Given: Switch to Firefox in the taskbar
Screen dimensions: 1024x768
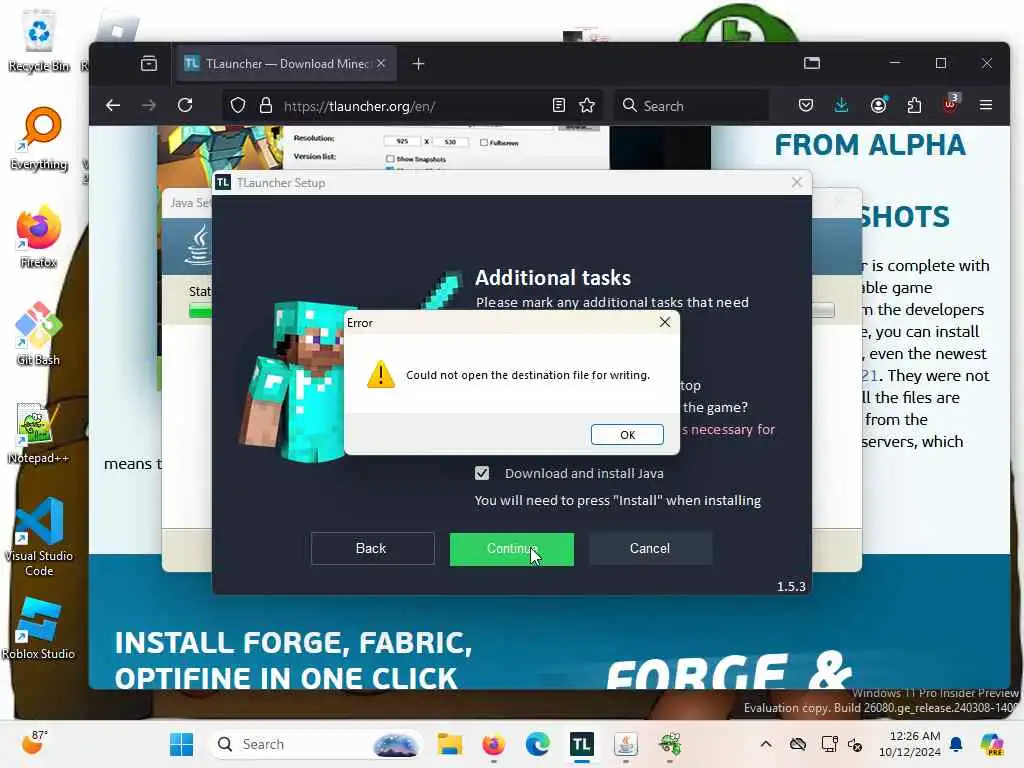Looking at the screenshot, I should [x=493, y=744].
